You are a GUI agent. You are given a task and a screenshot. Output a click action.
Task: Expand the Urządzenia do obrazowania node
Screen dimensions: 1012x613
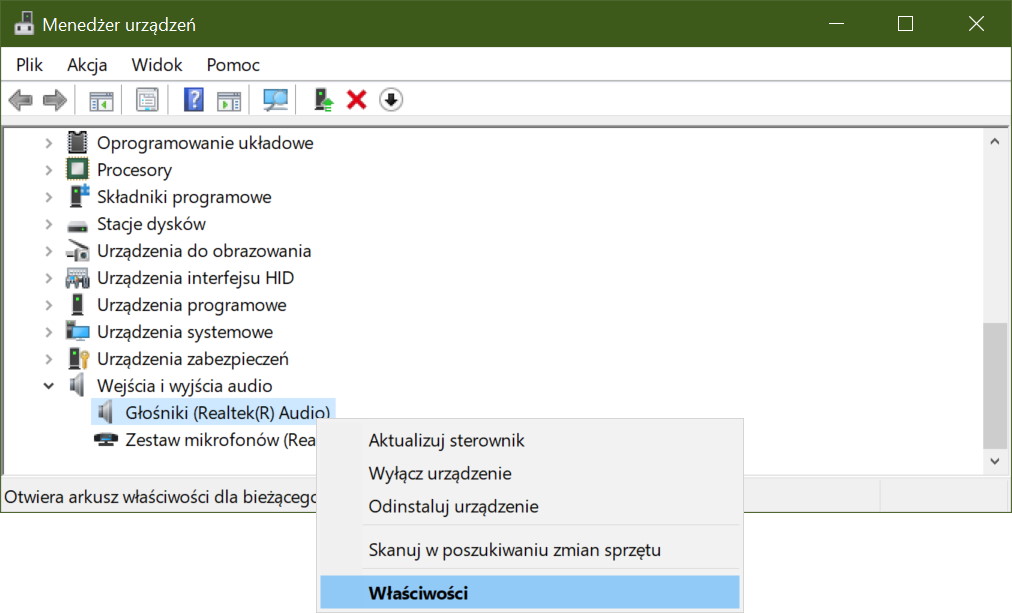[48, 252]
